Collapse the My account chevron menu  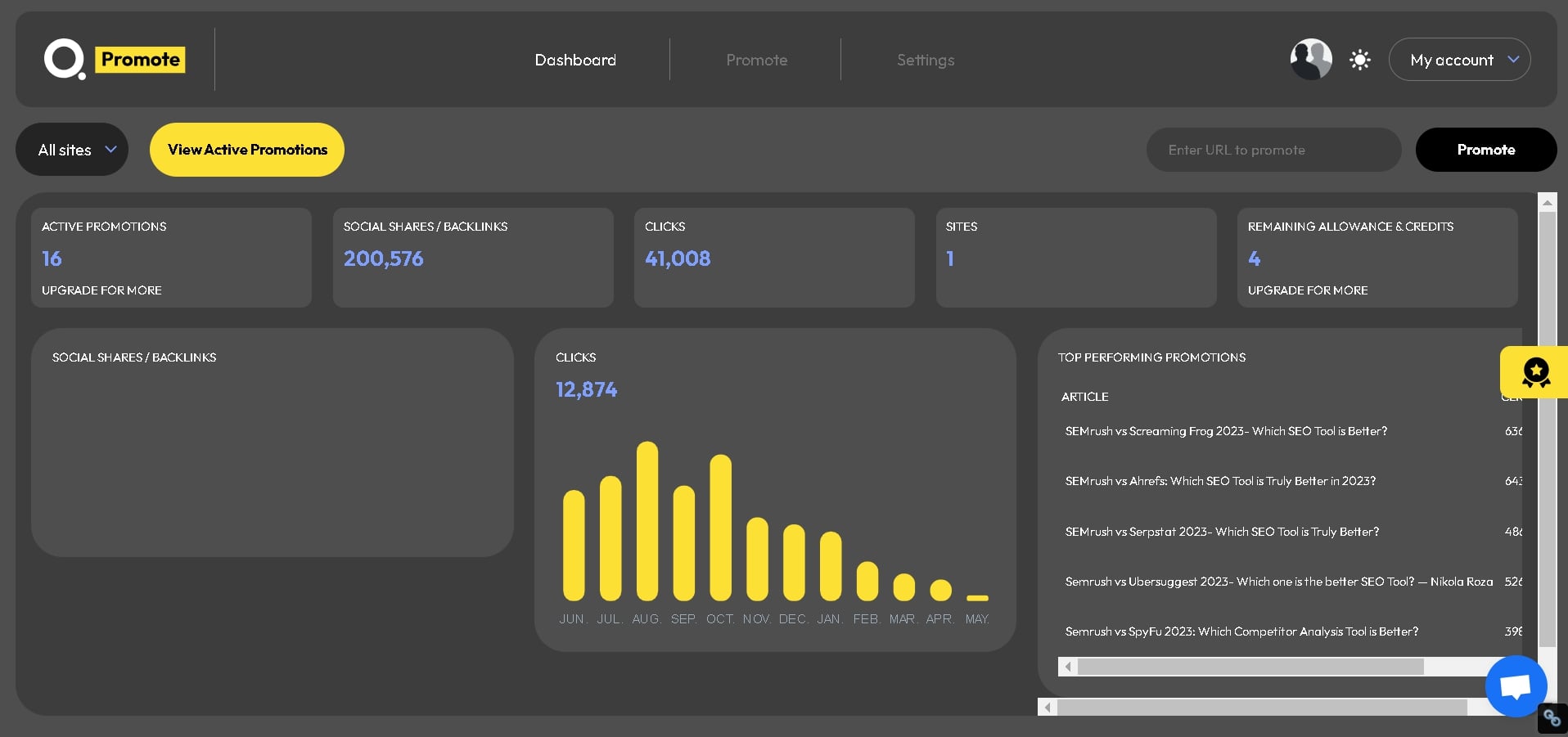[1512, 59]
